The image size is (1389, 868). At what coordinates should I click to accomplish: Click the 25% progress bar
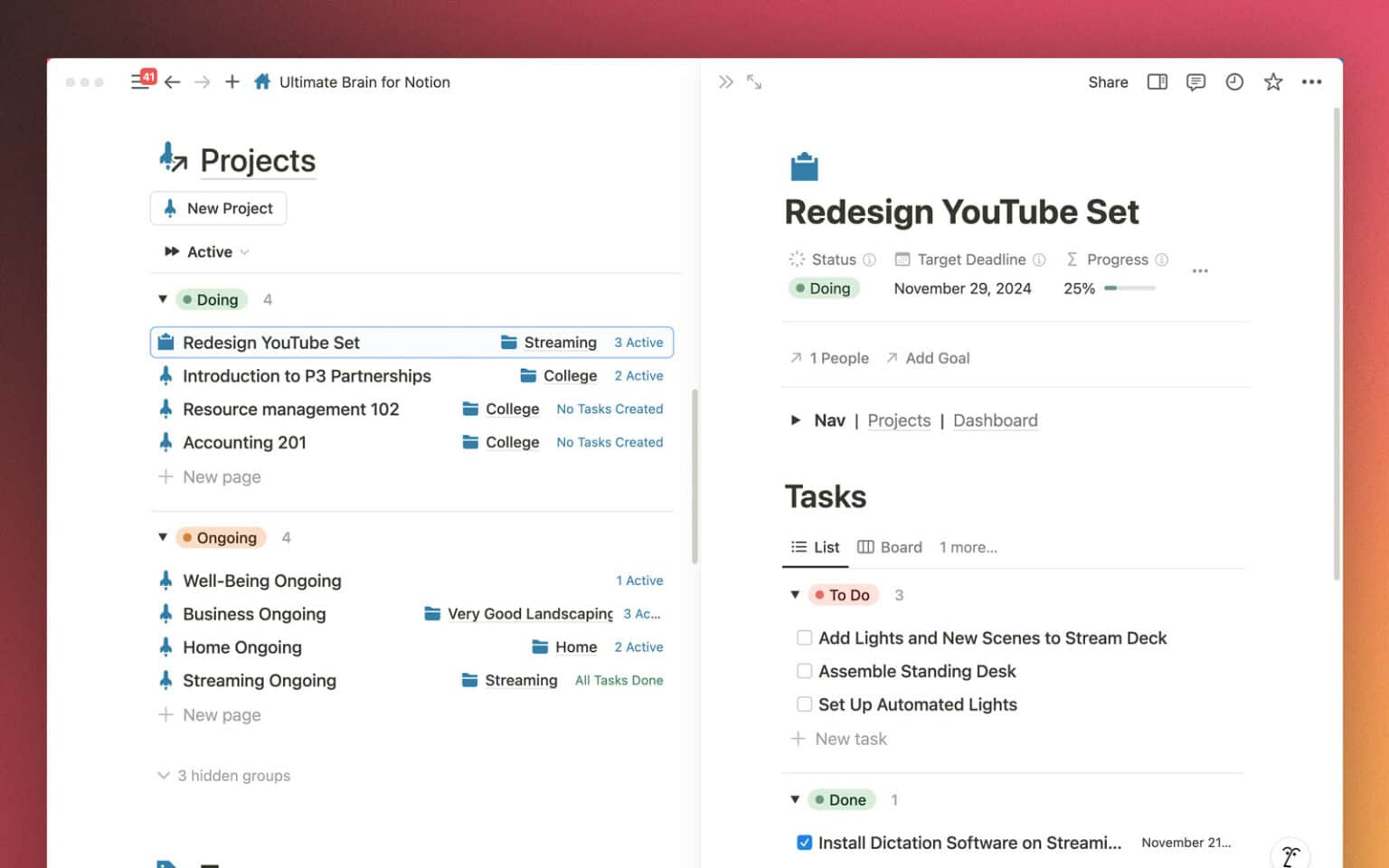(x=1129, y=288)
